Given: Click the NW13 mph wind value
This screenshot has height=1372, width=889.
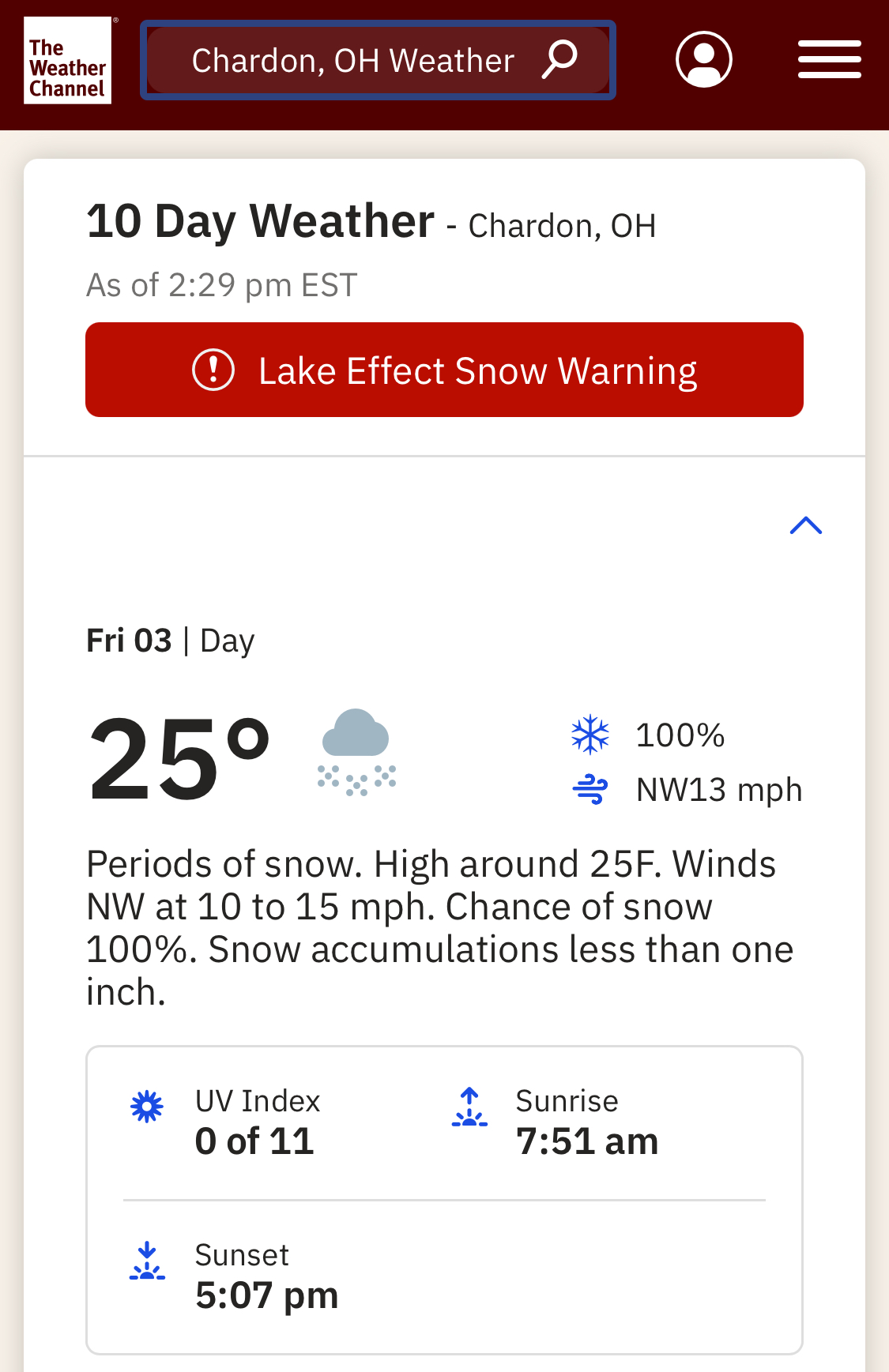Looking at the screenshot, I should tap(719, 790).
